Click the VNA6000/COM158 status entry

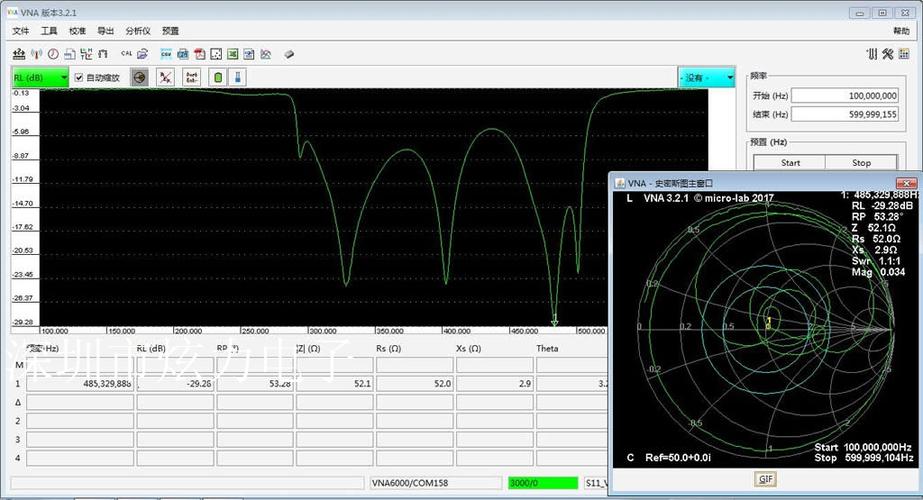coord(436,483)
